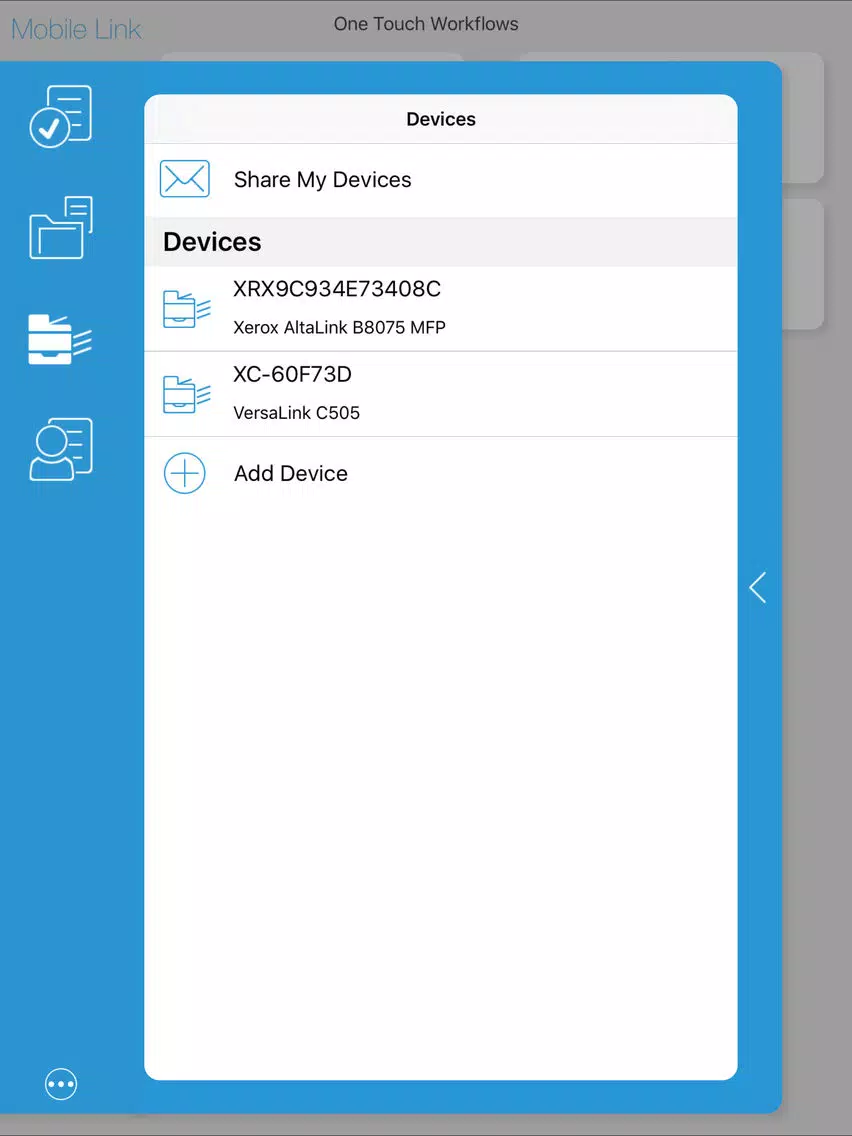852x1136 pixels.
Task: Open the more options ellipsis icon
Action: coord(61,1084)
